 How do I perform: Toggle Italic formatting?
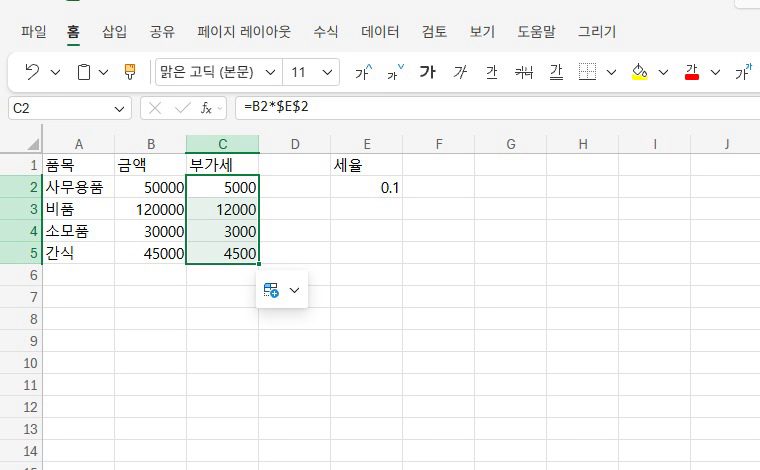[x=459, y=72]
